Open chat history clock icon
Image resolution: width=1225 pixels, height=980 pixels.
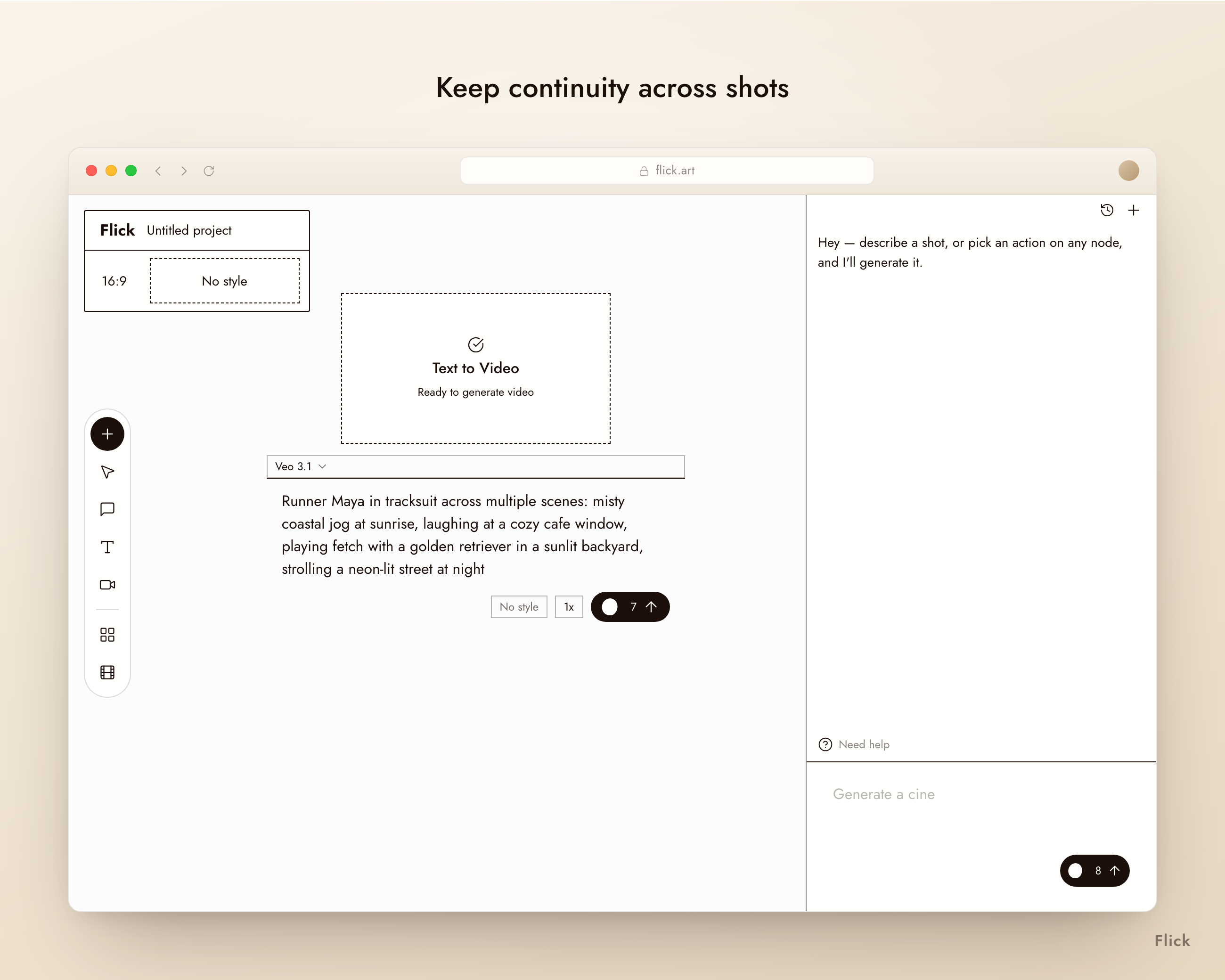(x=1107, y=210)
